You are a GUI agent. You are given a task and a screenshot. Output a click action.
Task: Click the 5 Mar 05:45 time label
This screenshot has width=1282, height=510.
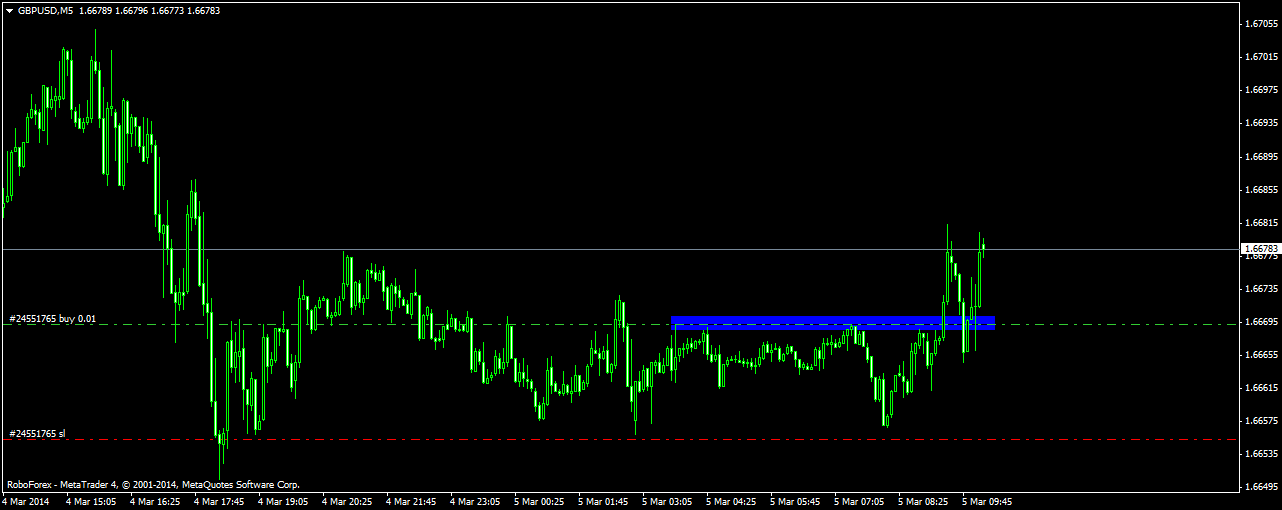(796, 501)
